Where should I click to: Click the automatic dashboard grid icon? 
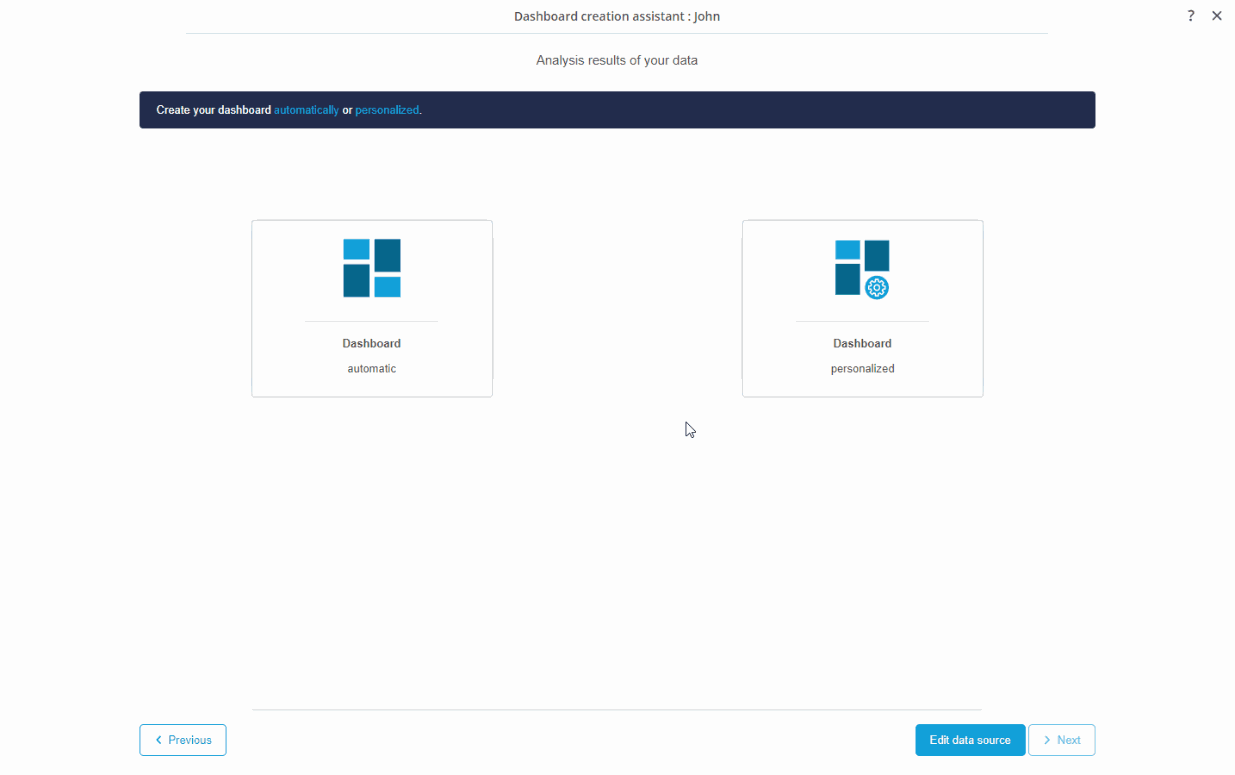click(371, 267)
